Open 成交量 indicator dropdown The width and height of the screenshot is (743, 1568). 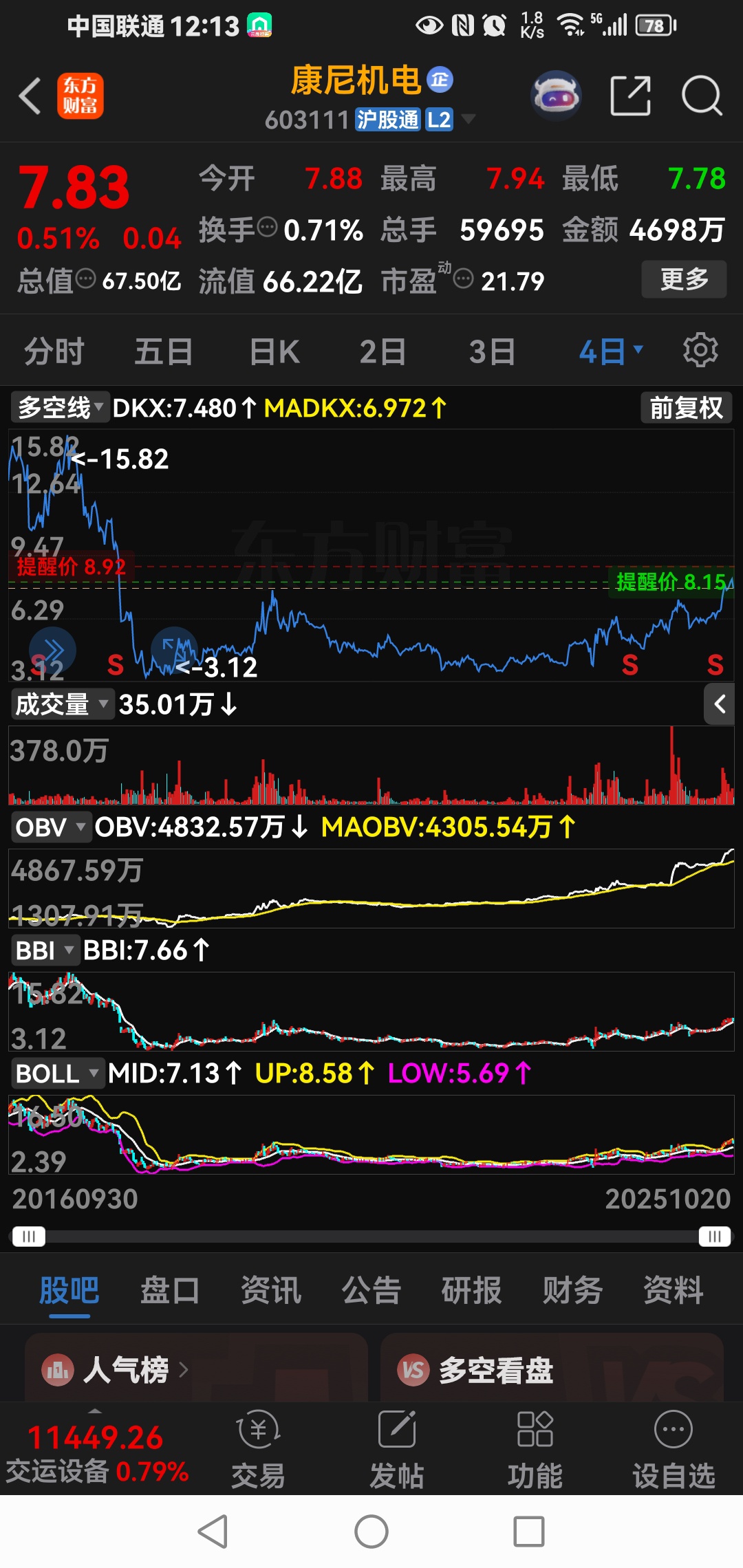(x=62, y=704)
